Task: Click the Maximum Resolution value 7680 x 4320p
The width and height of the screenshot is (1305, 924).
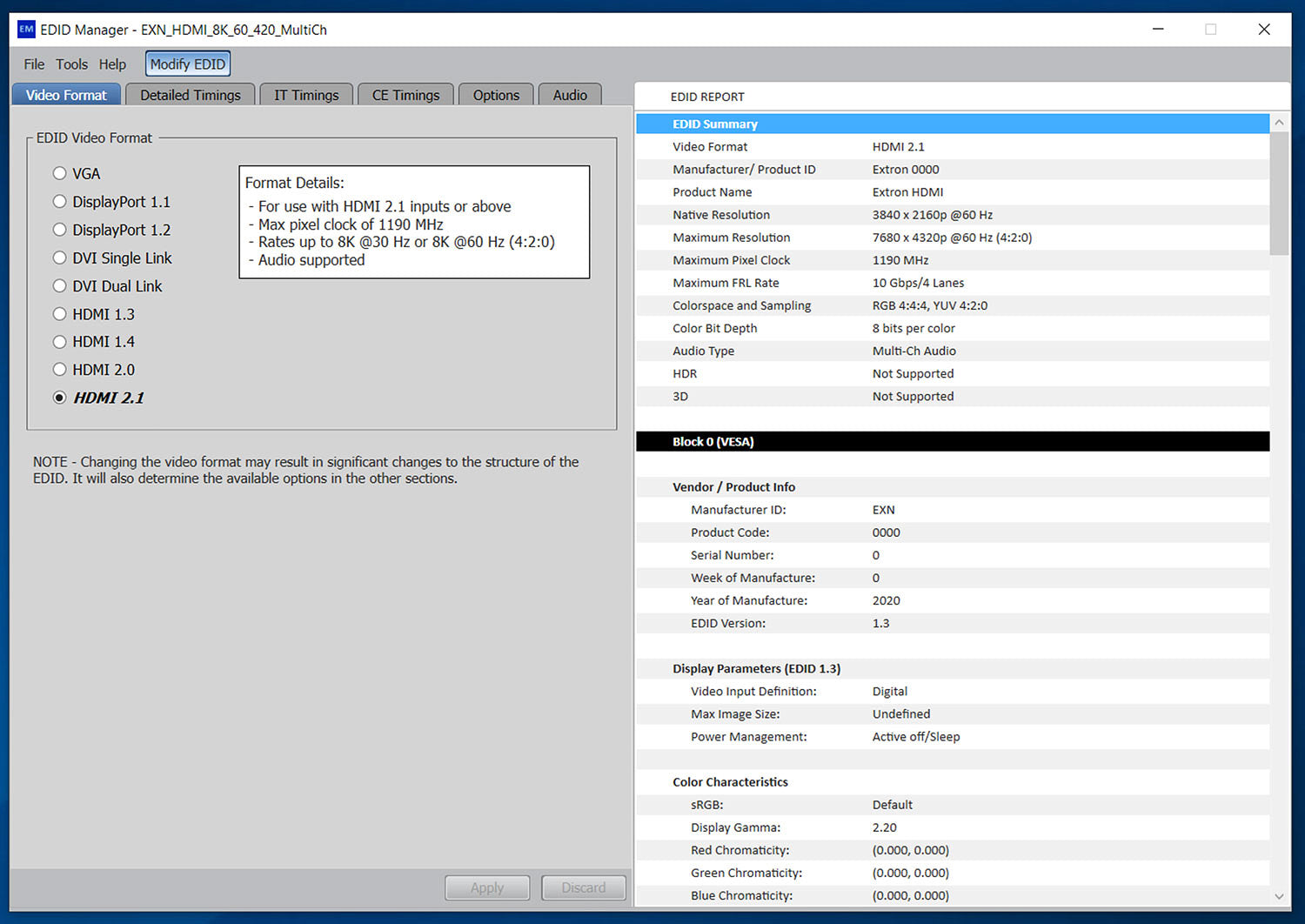Action: click(x=953, y=238)
